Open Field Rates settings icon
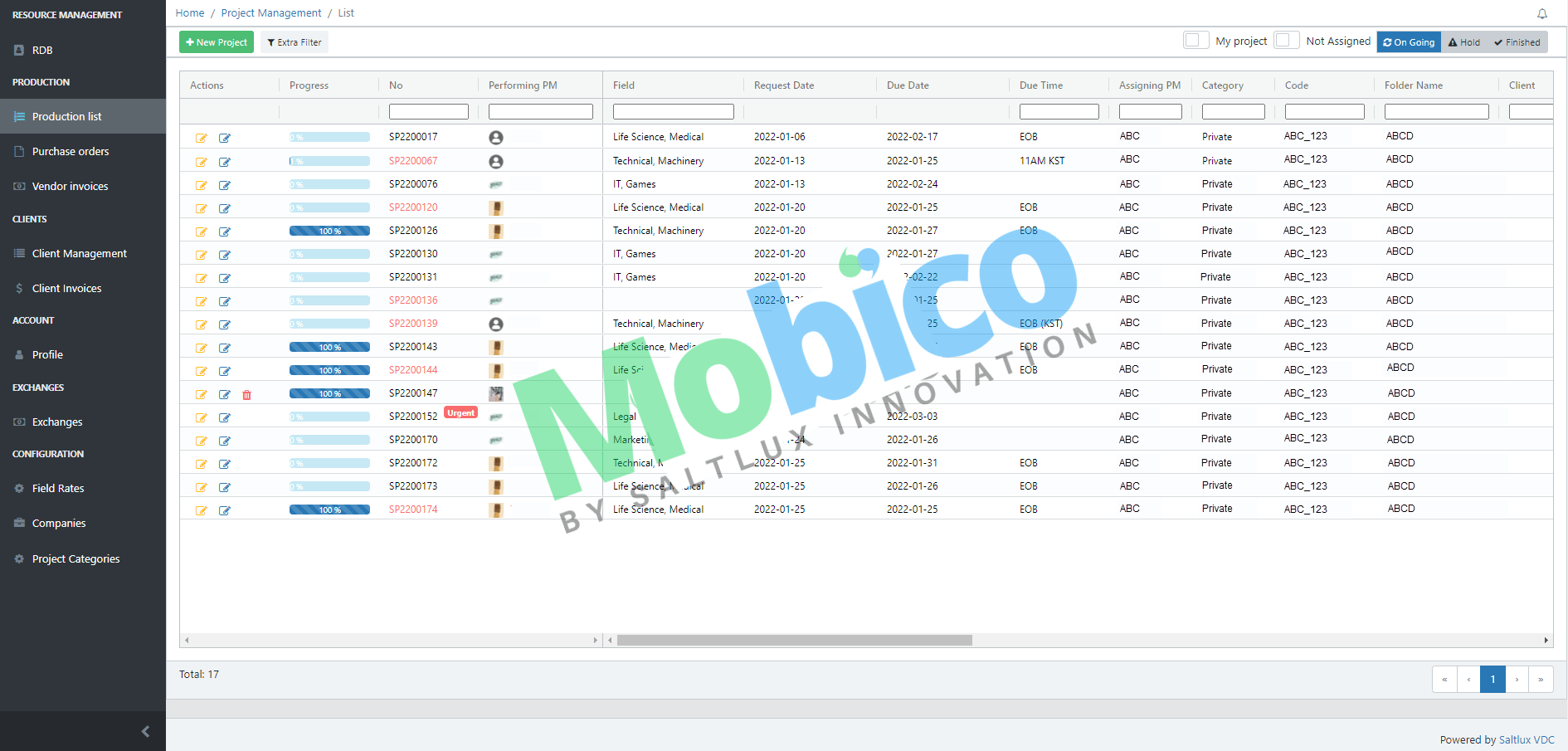Screen dimensions: 1568x751 pos(19,488)
